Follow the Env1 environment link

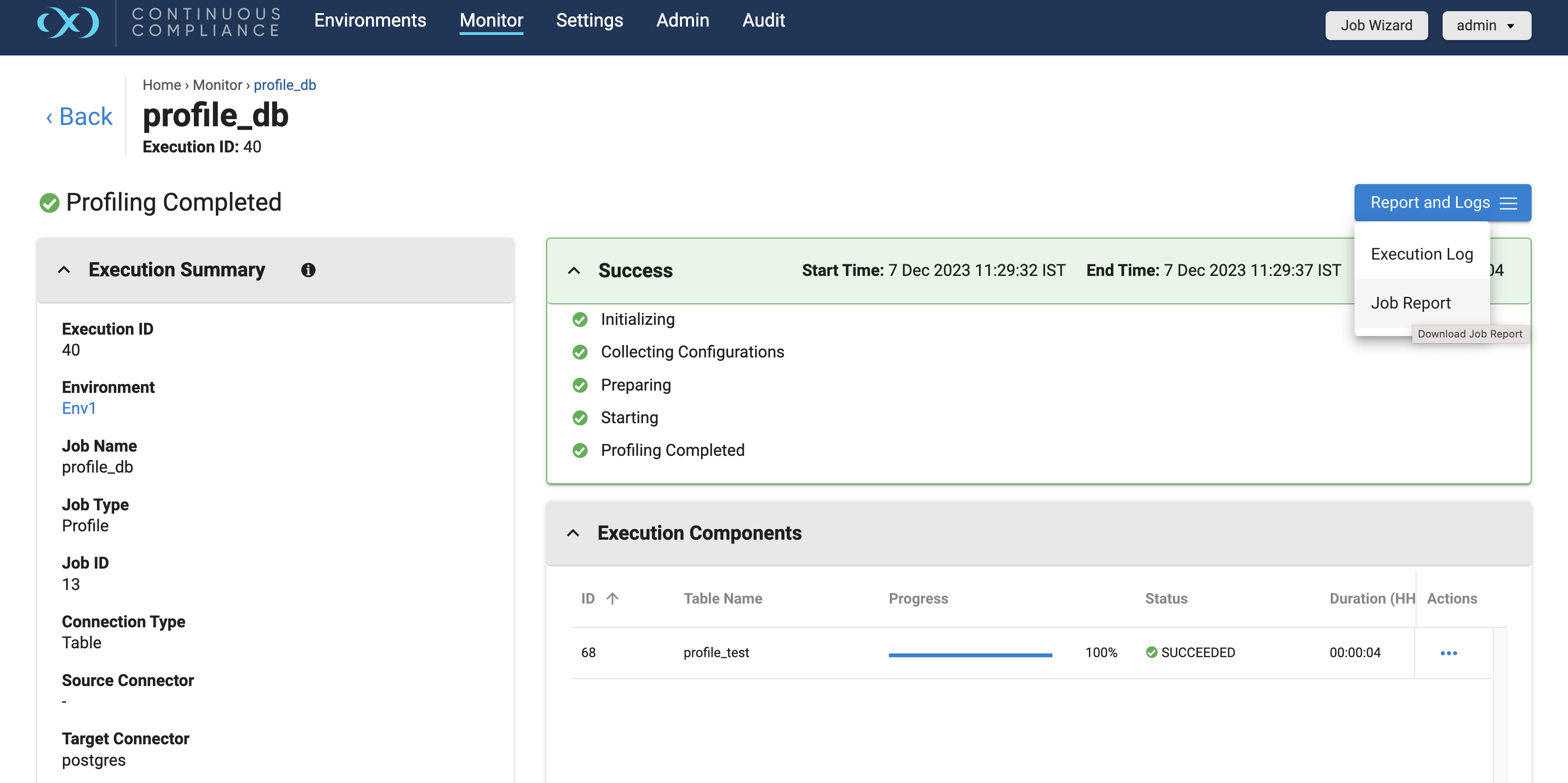[79, 408]
